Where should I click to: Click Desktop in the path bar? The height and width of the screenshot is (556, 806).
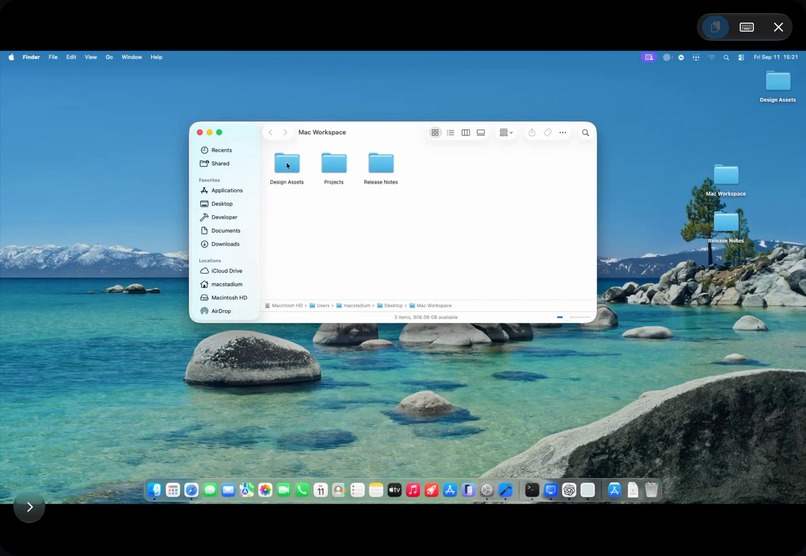point(390,305)
